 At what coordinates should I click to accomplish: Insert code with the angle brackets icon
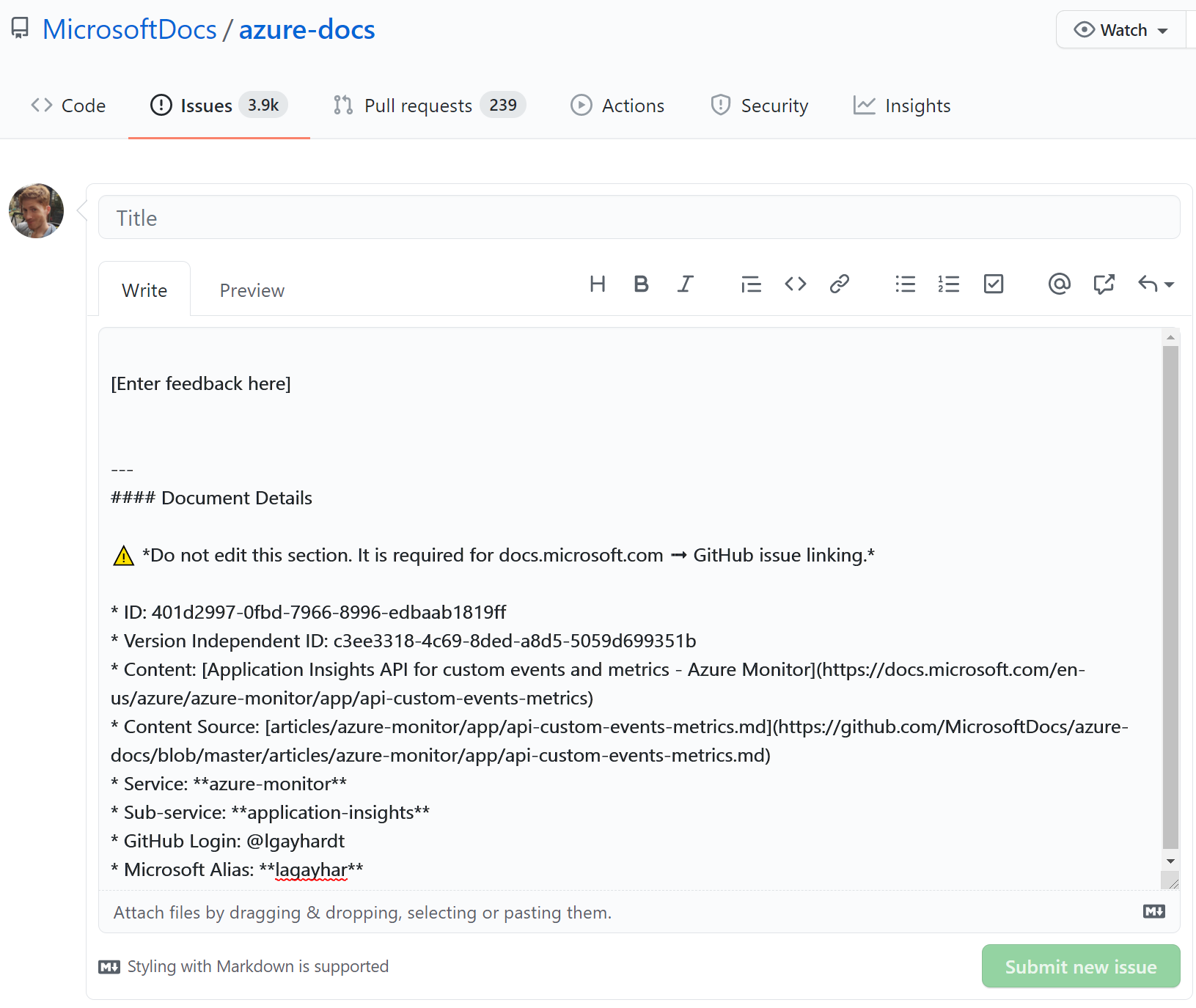tap(796, 284)
